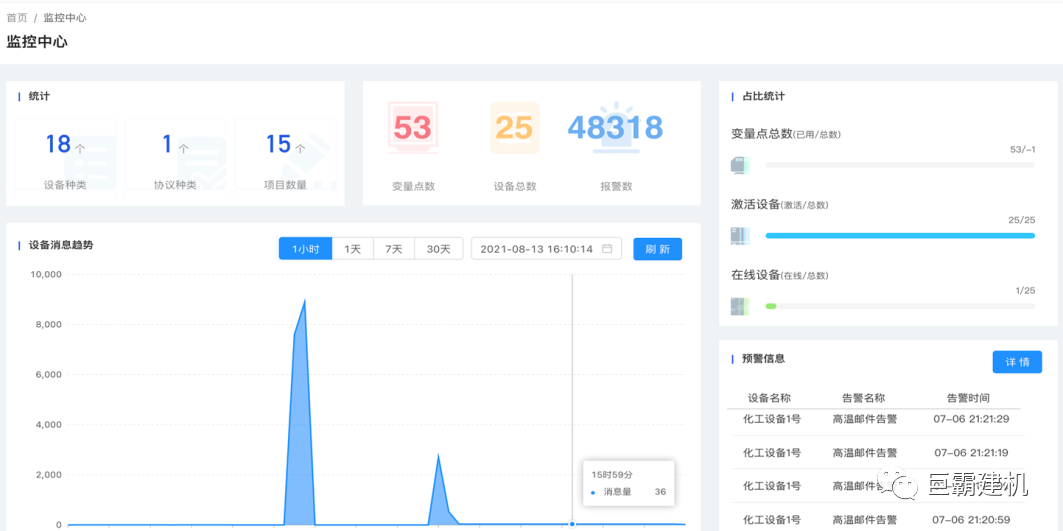This screenshot has height=531, width=1063.
Task: Click the 25/25 ratio value
Action: (x=1022, y=220)
